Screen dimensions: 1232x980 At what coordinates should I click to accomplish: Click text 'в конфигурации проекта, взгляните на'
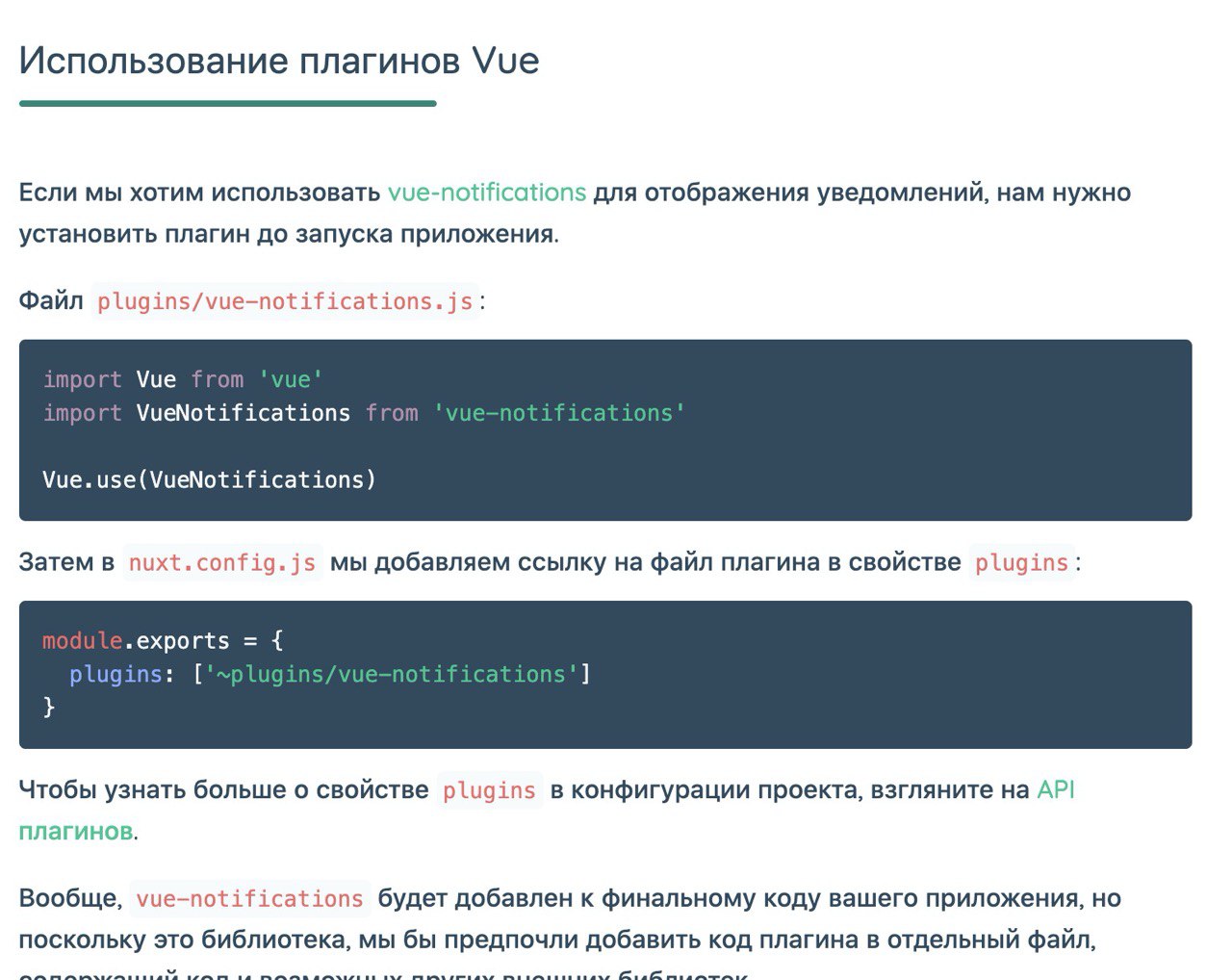[789, 790]
